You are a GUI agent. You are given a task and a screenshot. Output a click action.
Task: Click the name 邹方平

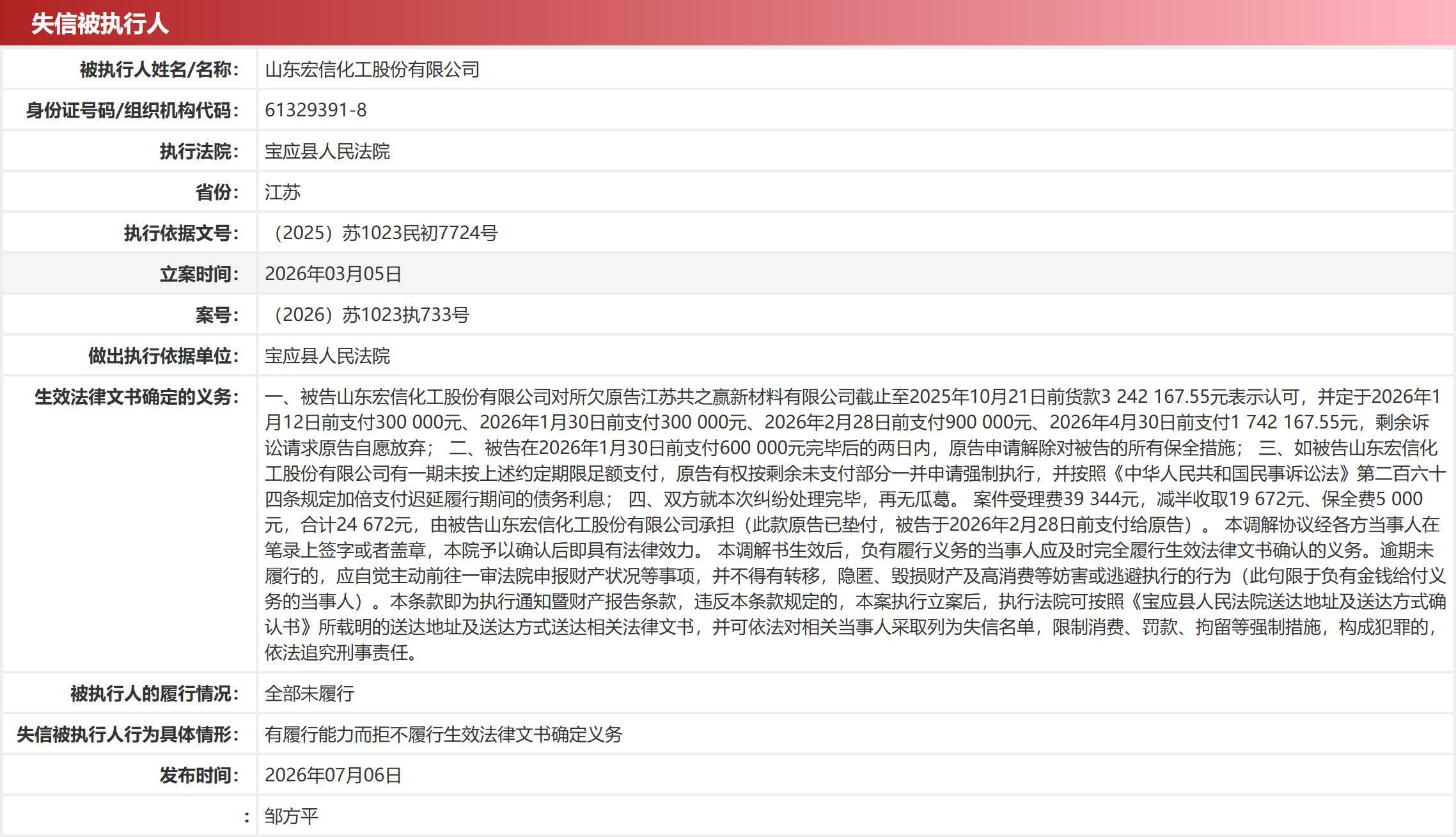(x=292, y=816)
